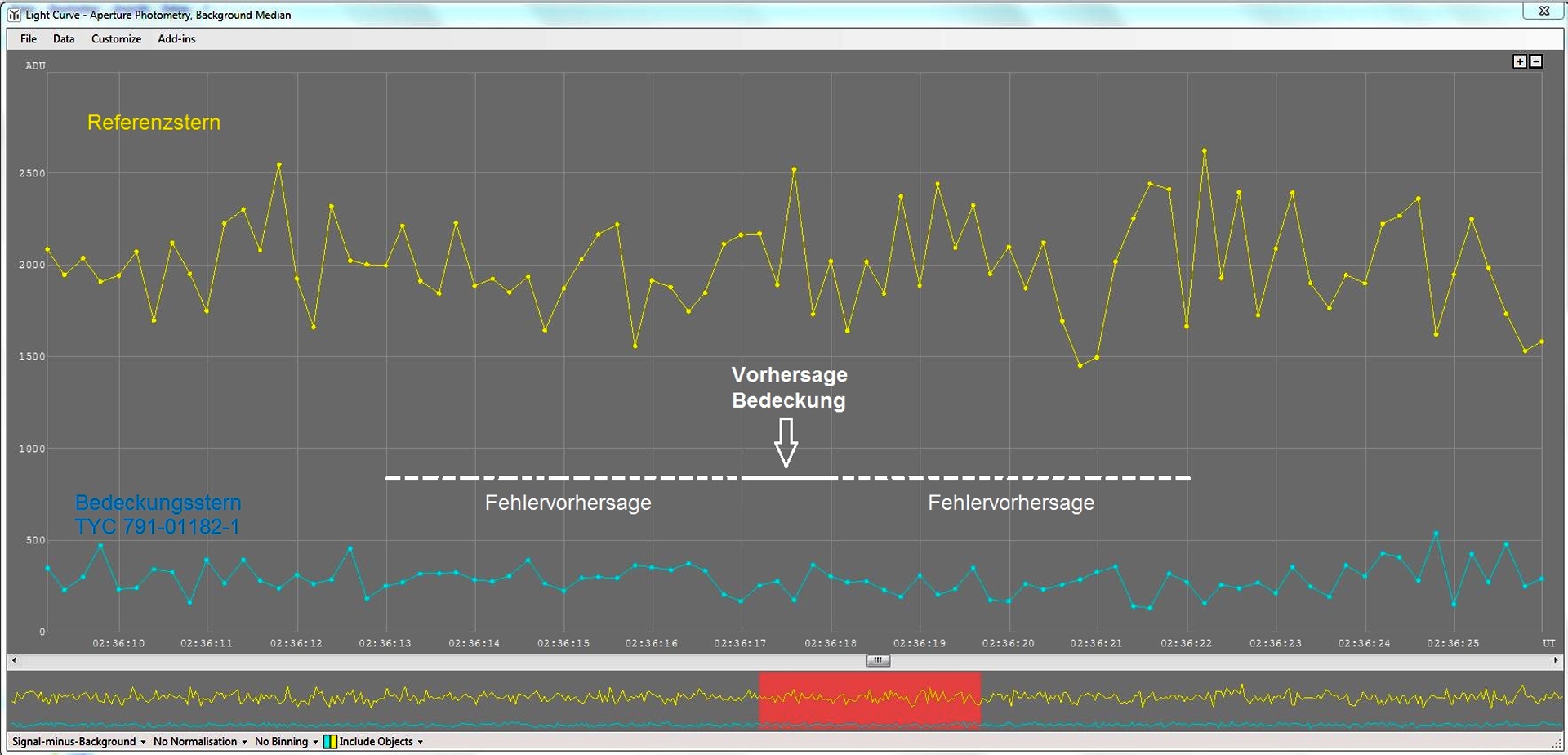This screenshot has width=1568, height=755.
Task: Open the File menu
Action: [29, 38]
